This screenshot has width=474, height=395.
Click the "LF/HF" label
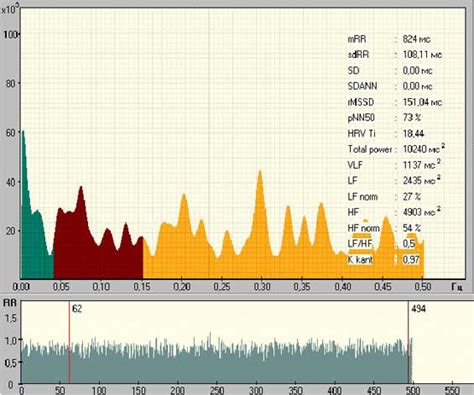click(360, 244)
